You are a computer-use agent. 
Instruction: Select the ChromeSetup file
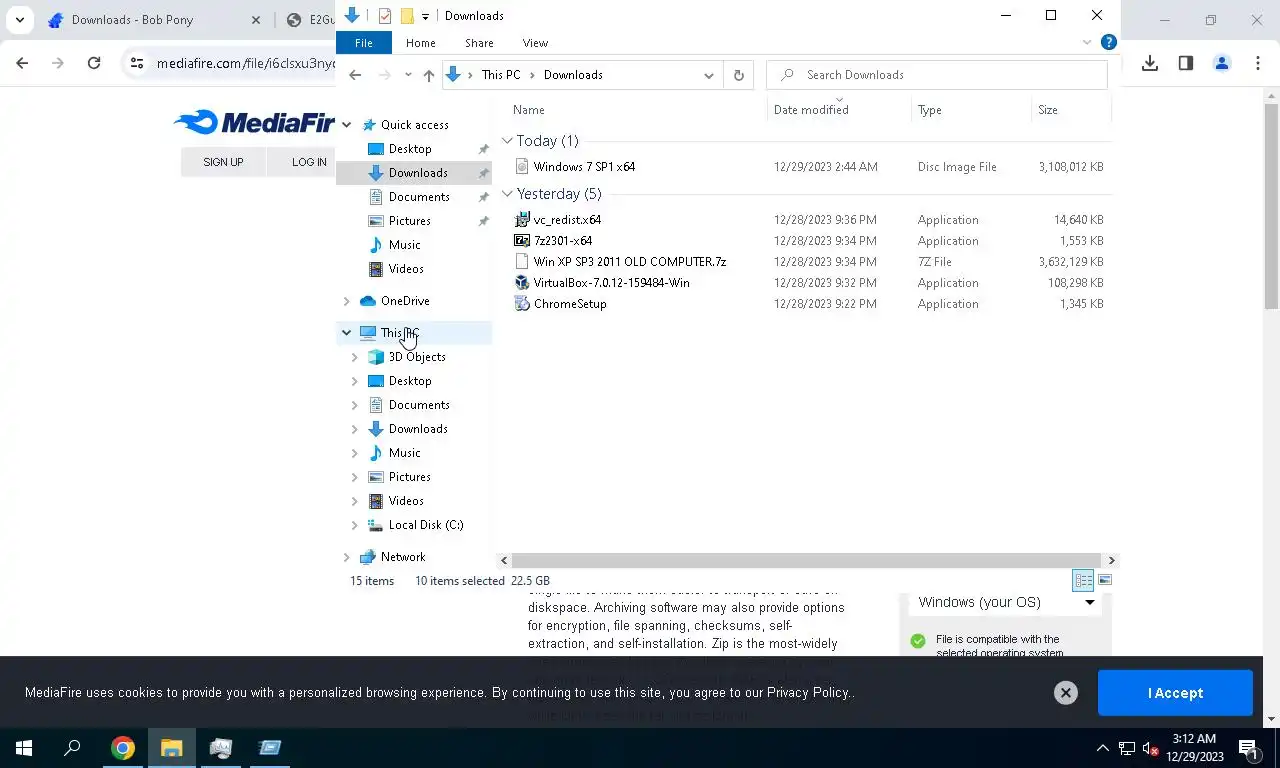click(x=570, y=304)
